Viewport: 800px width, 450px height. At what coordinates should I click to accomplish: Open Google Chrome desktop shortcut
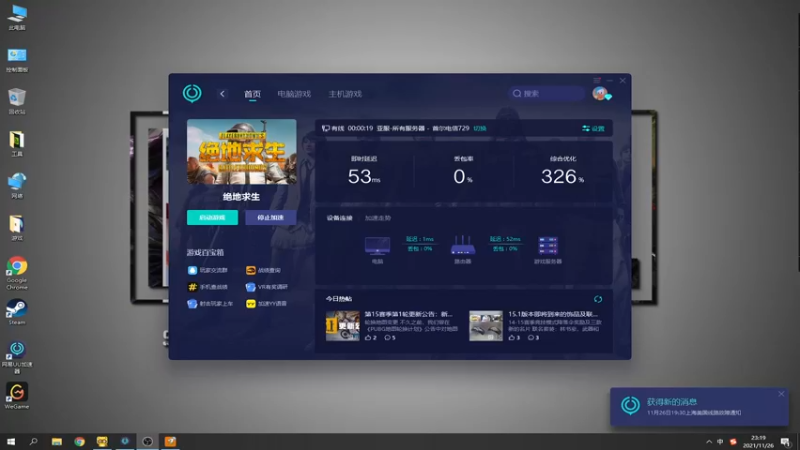17,273
